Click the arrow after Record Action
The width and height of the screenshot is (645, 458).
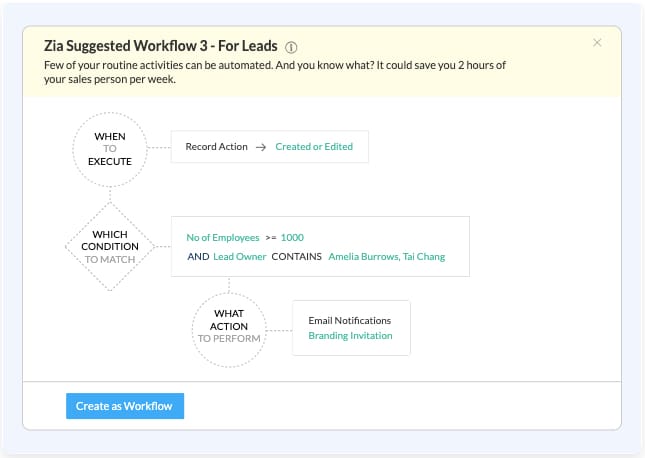point(261,147)
